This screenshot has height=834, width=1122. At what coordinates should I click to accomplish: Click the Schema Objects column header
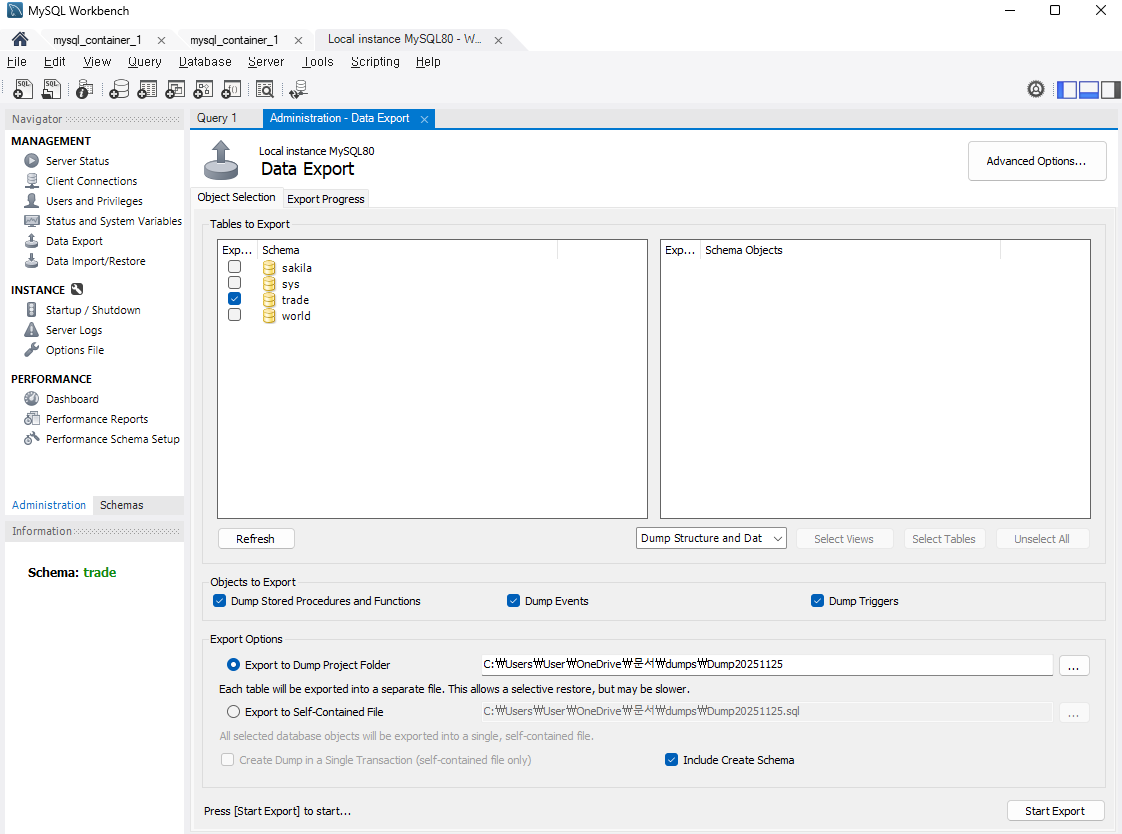(850, 250)
